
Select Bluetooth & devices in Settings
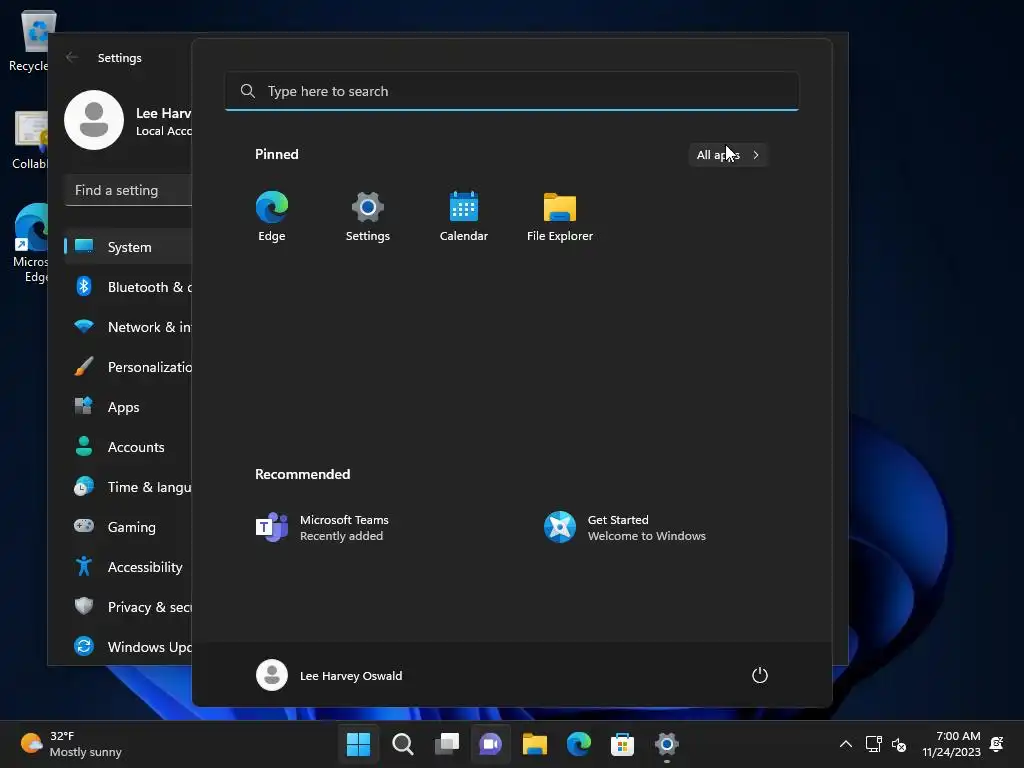(129, 287)
